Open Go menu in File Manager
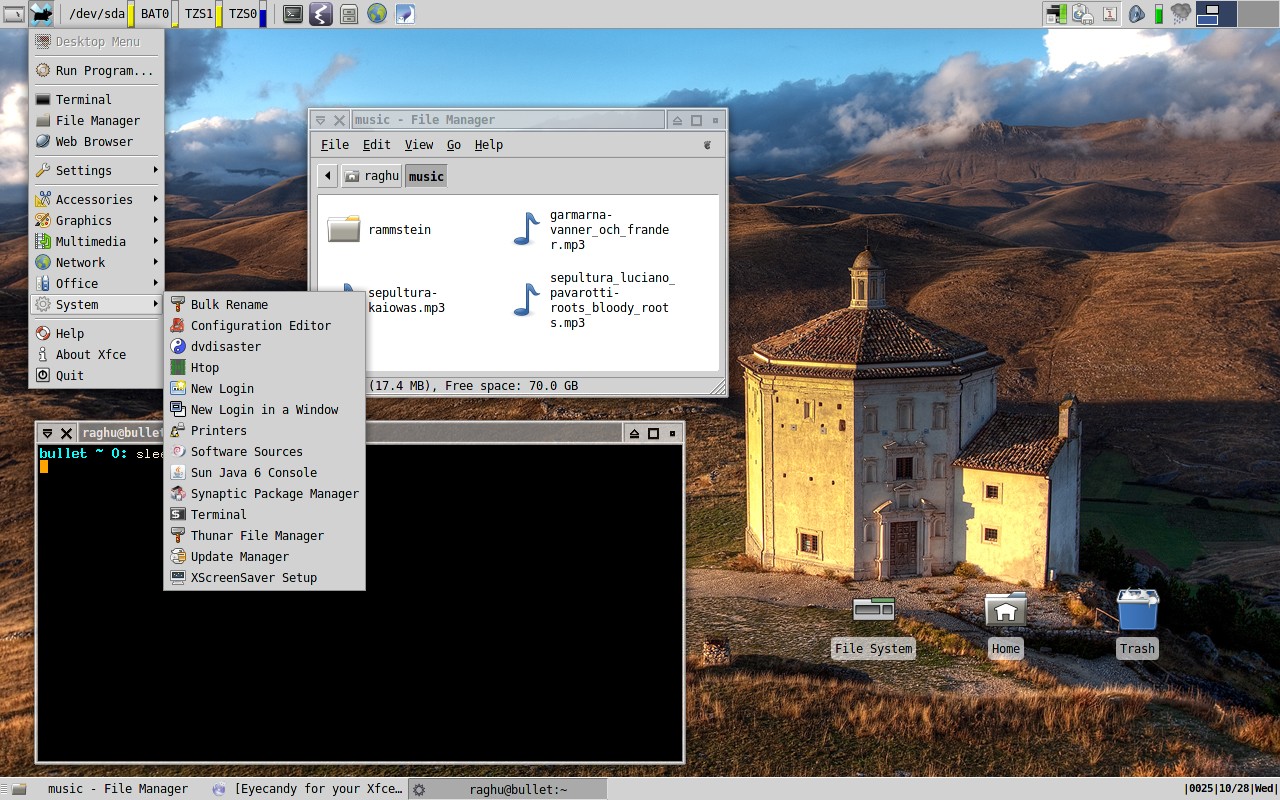This screenshot has width=1280, height=800. tap(454, 145)
